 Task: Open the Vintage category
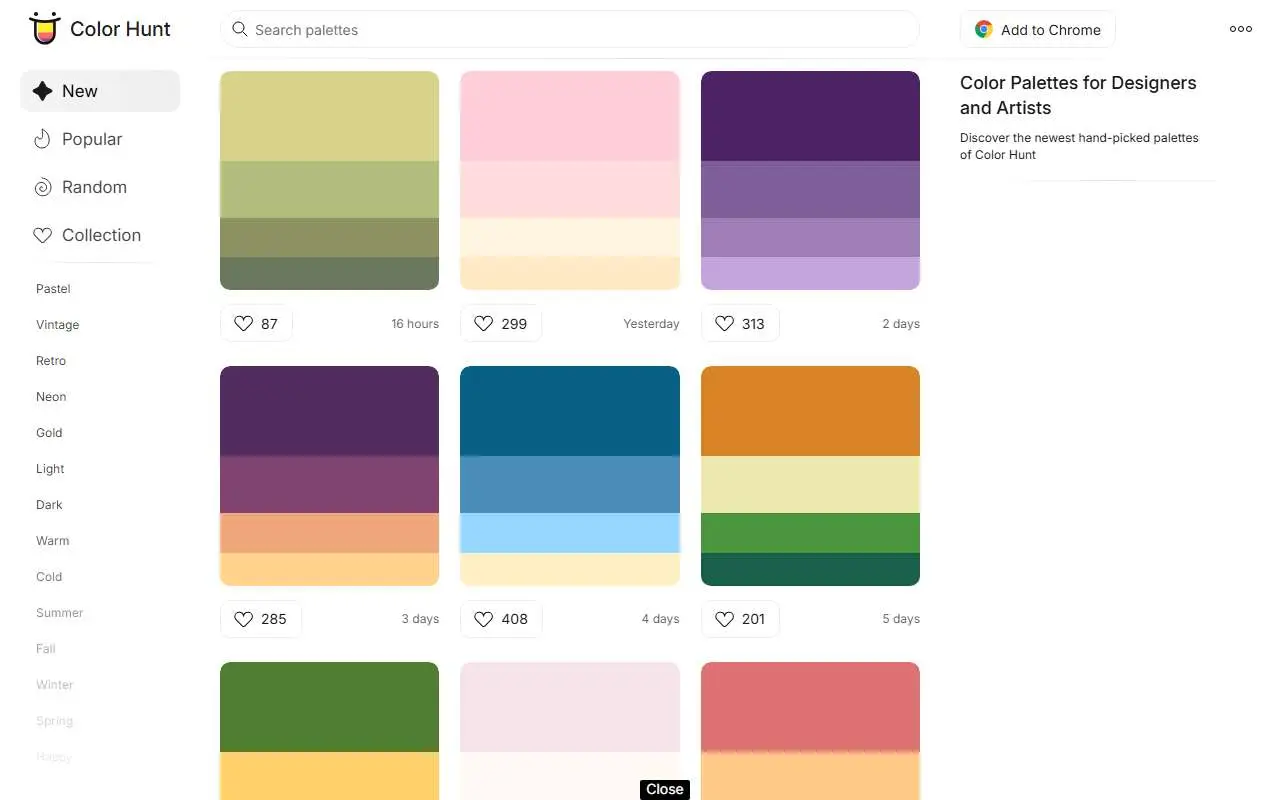pyautogui.click(x=57, y=325)
